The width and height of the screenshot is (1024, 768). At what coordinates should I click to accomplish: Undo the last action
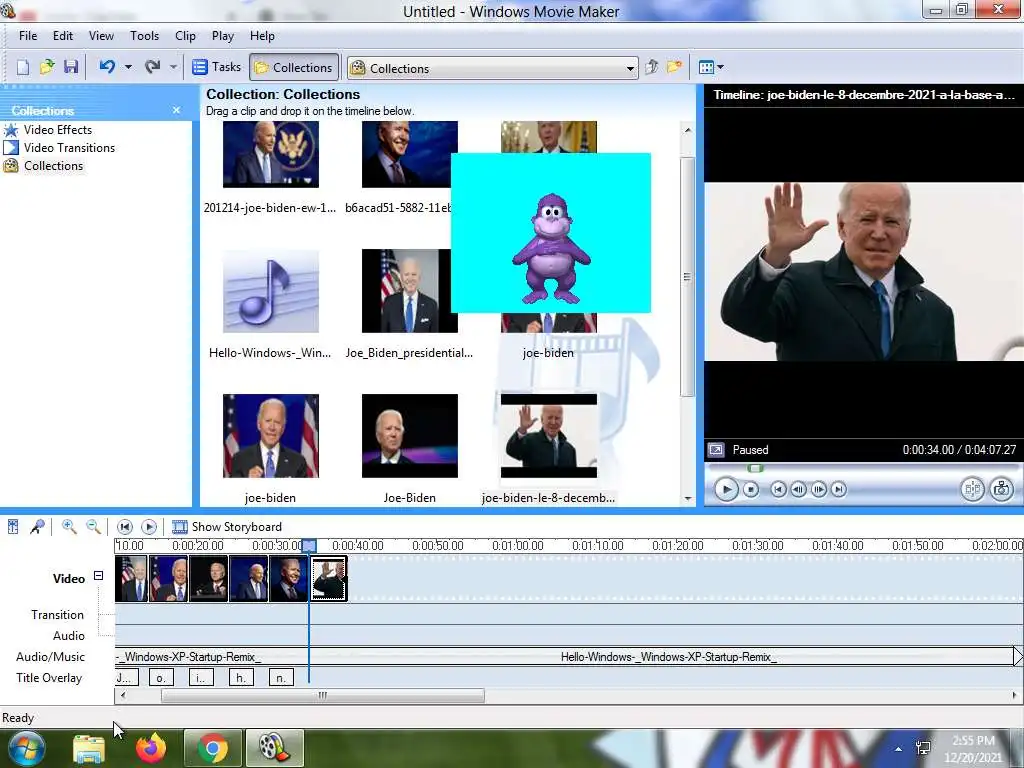tap(108, 67)
